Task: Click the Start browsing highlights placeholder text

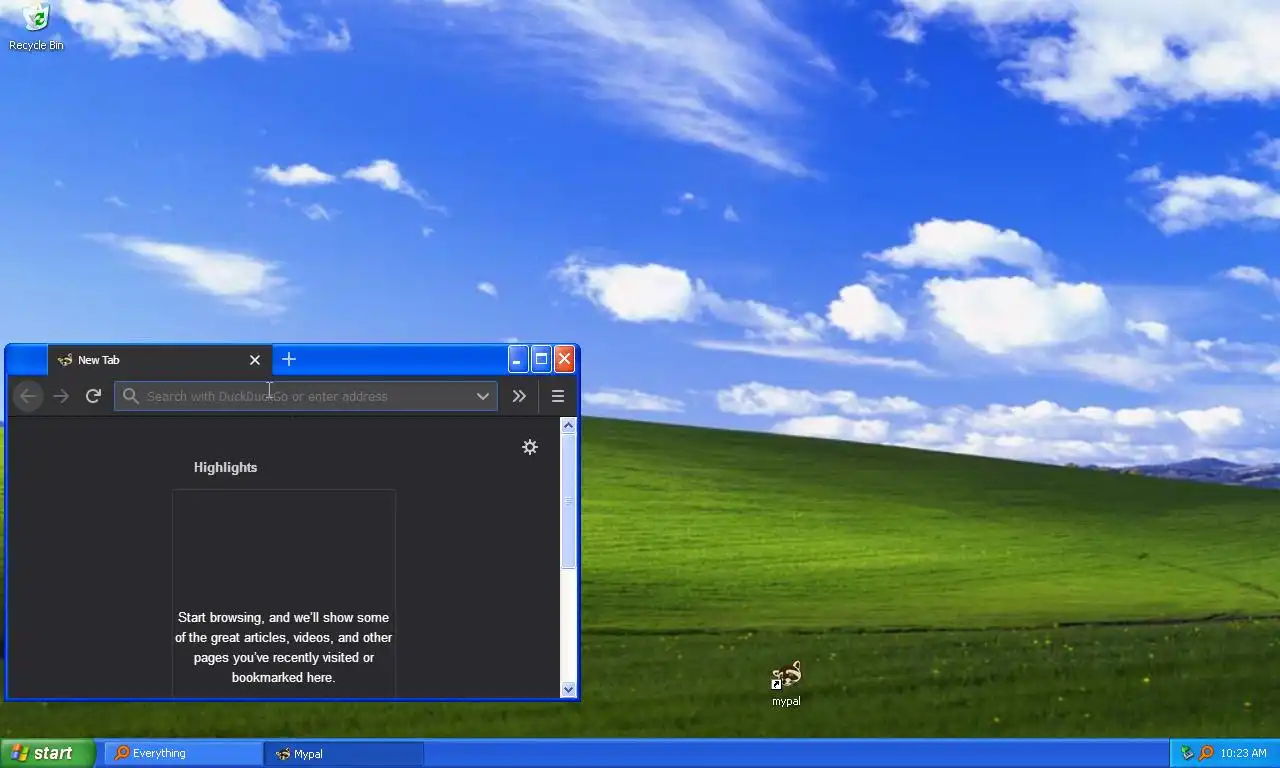Action: pos(284,647)
